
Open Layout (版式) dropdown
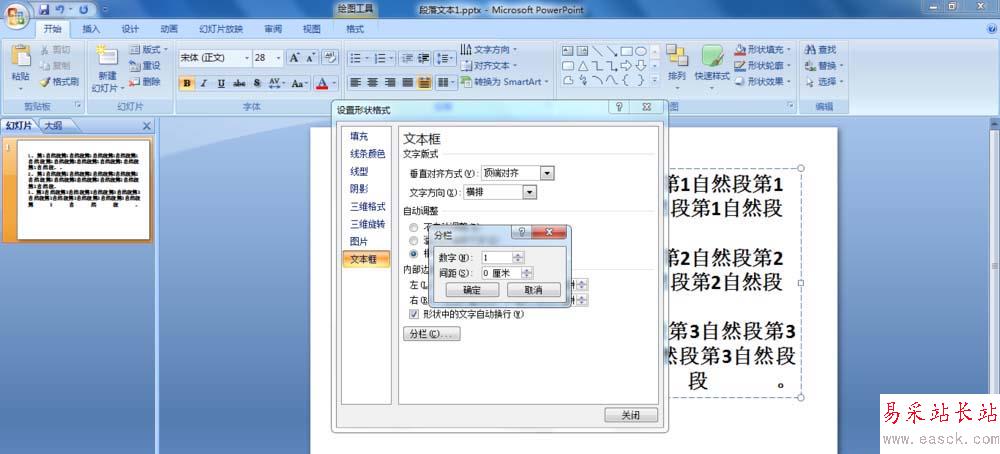point(149,49)
